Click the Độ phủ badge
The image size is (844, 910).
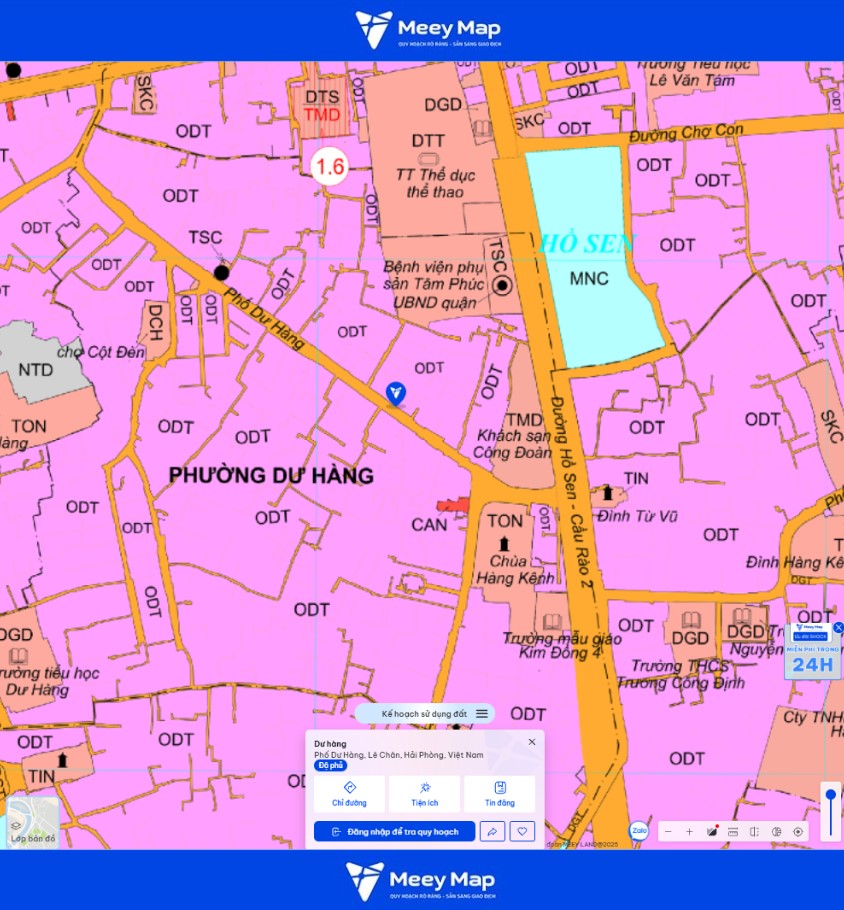point(330,765)
